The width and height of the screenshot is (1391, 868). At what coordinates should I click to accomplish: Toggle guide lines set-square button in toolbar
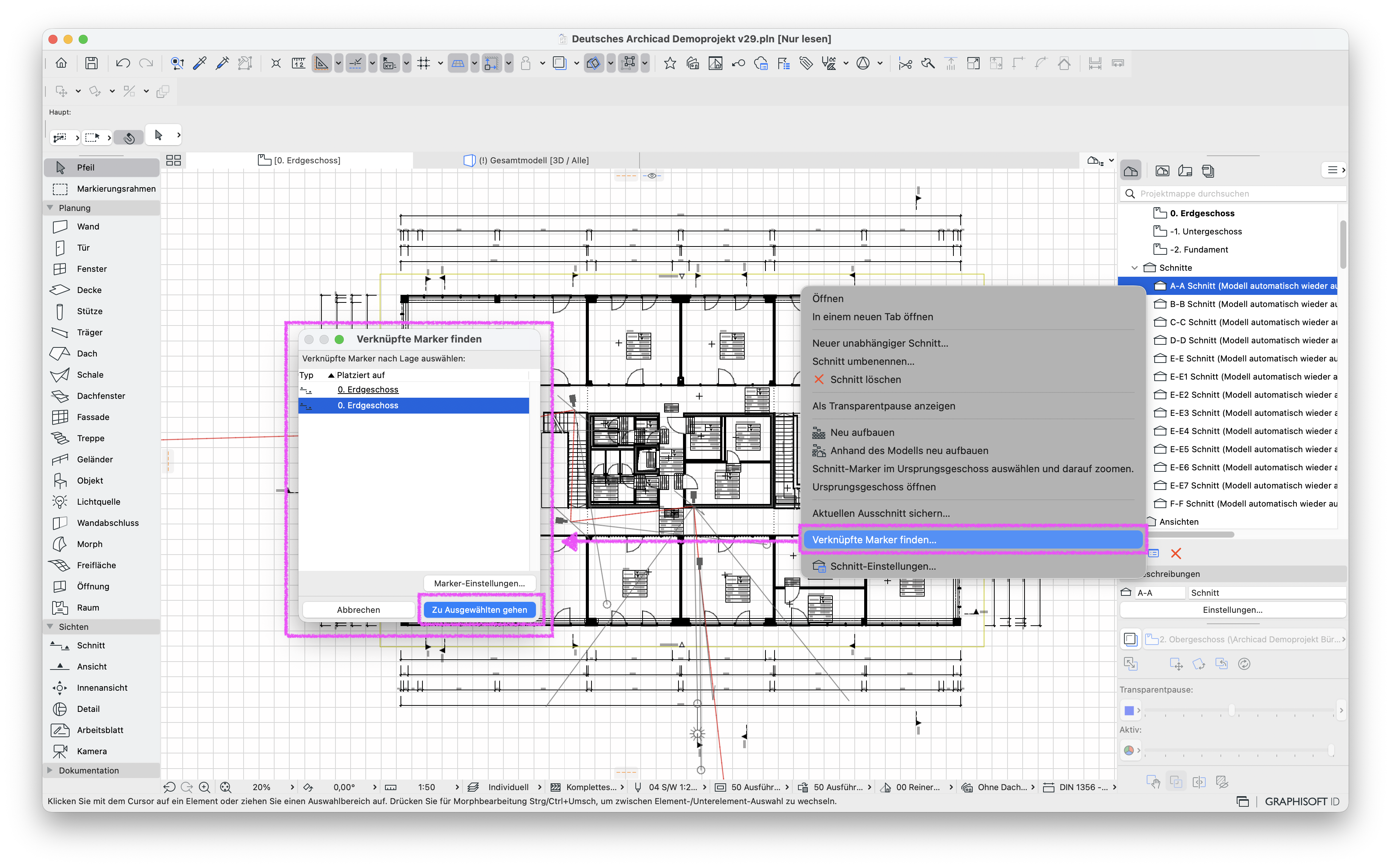pos(321,63)
